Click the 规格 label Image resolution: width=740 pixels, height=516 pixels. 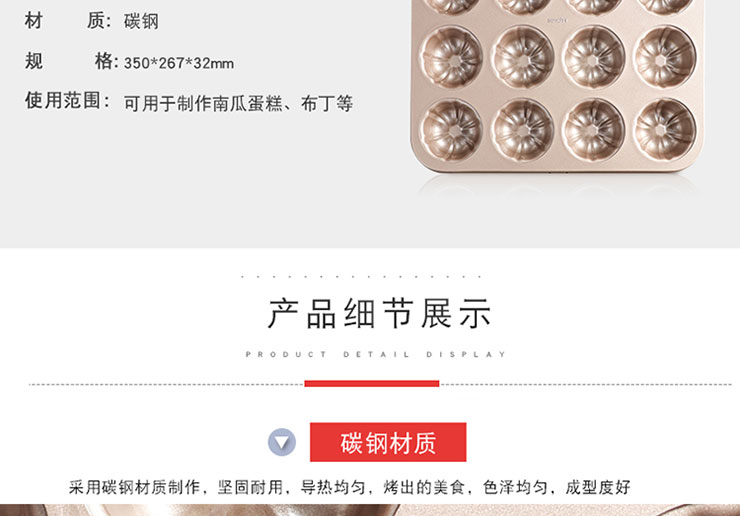[x=69, y=61]
